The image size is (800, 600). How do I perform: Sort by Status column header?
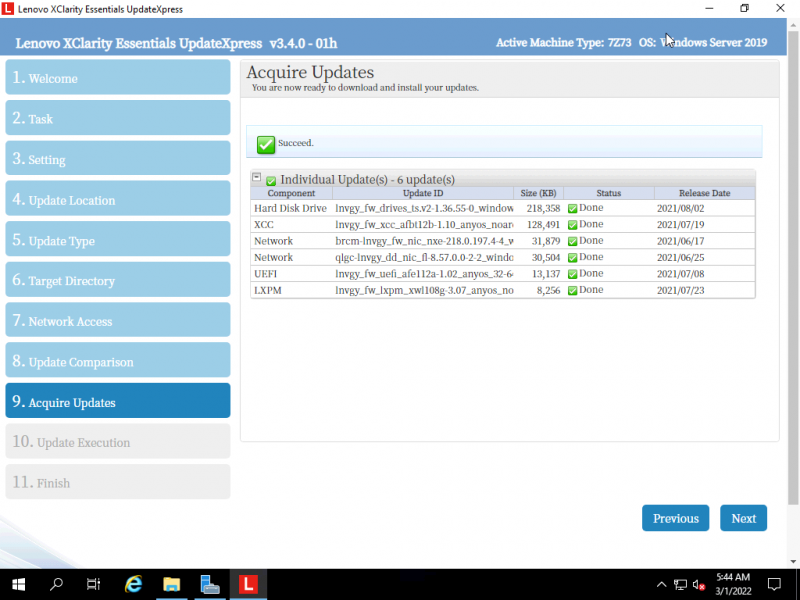[x=609, y=193]
